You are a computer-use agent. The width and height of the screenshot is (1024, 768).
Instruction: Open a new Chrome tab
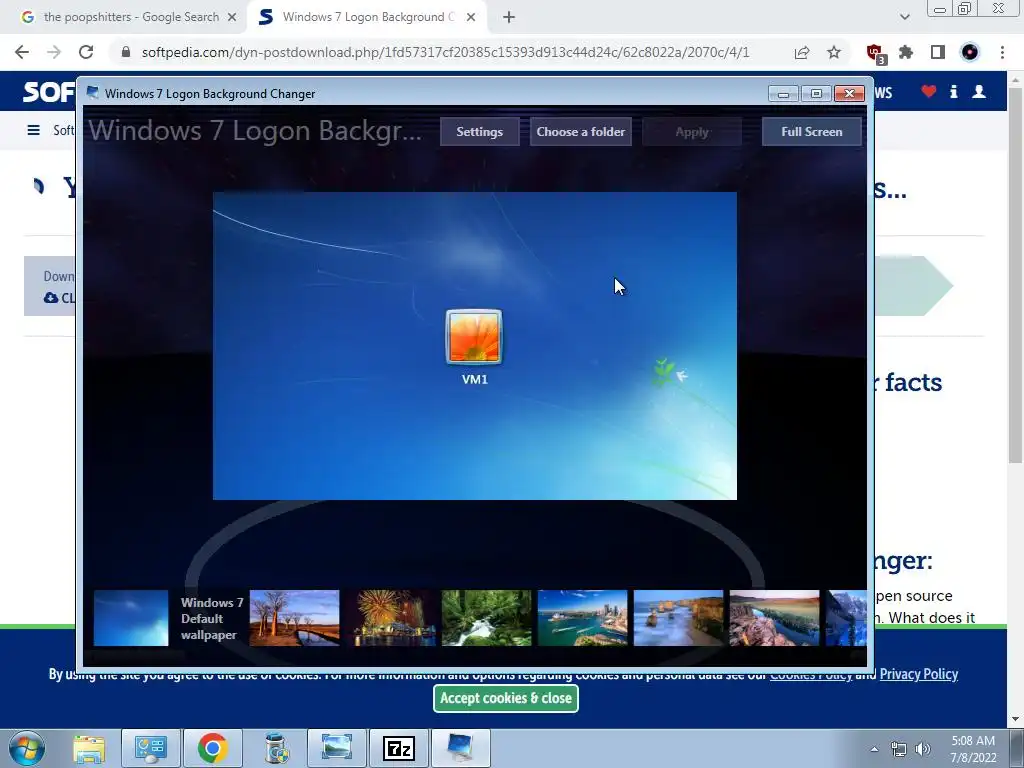pos(509,18)
